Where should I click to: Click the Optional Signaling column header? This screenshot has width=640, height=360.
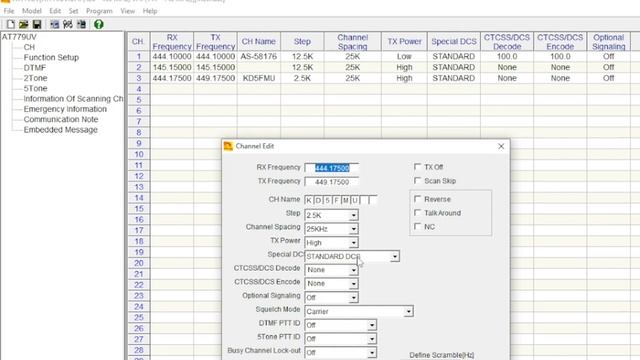pos(609,42)
